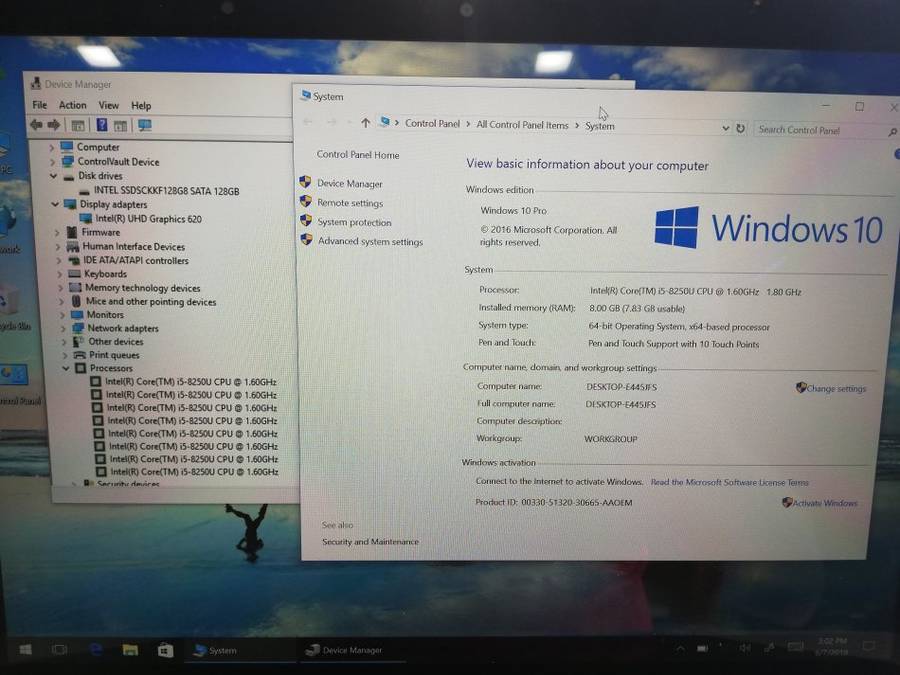Open Advanced system settings link
The height and width of the screenshot is (675, 900).
coord(370,242)
